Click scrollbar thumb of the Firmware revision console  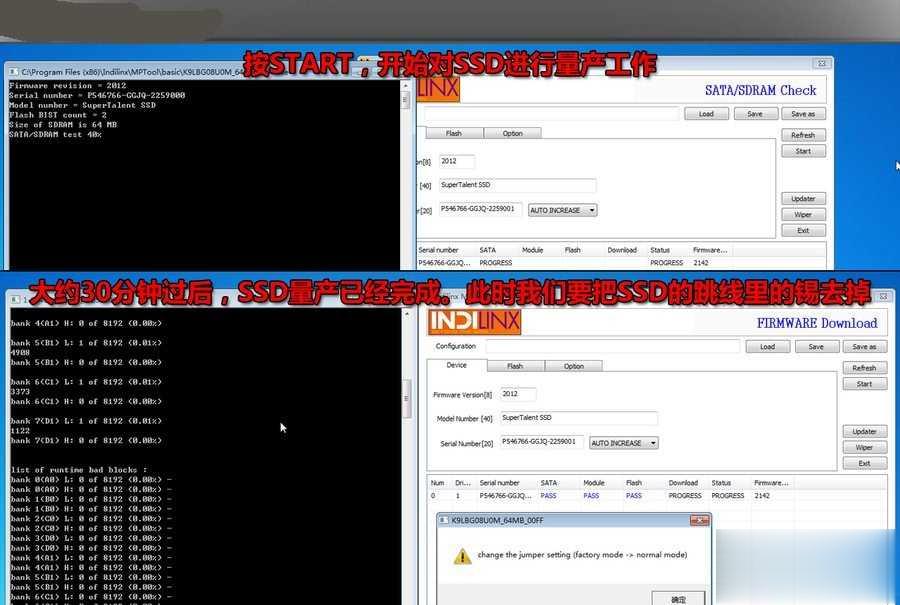click(406, 100)
